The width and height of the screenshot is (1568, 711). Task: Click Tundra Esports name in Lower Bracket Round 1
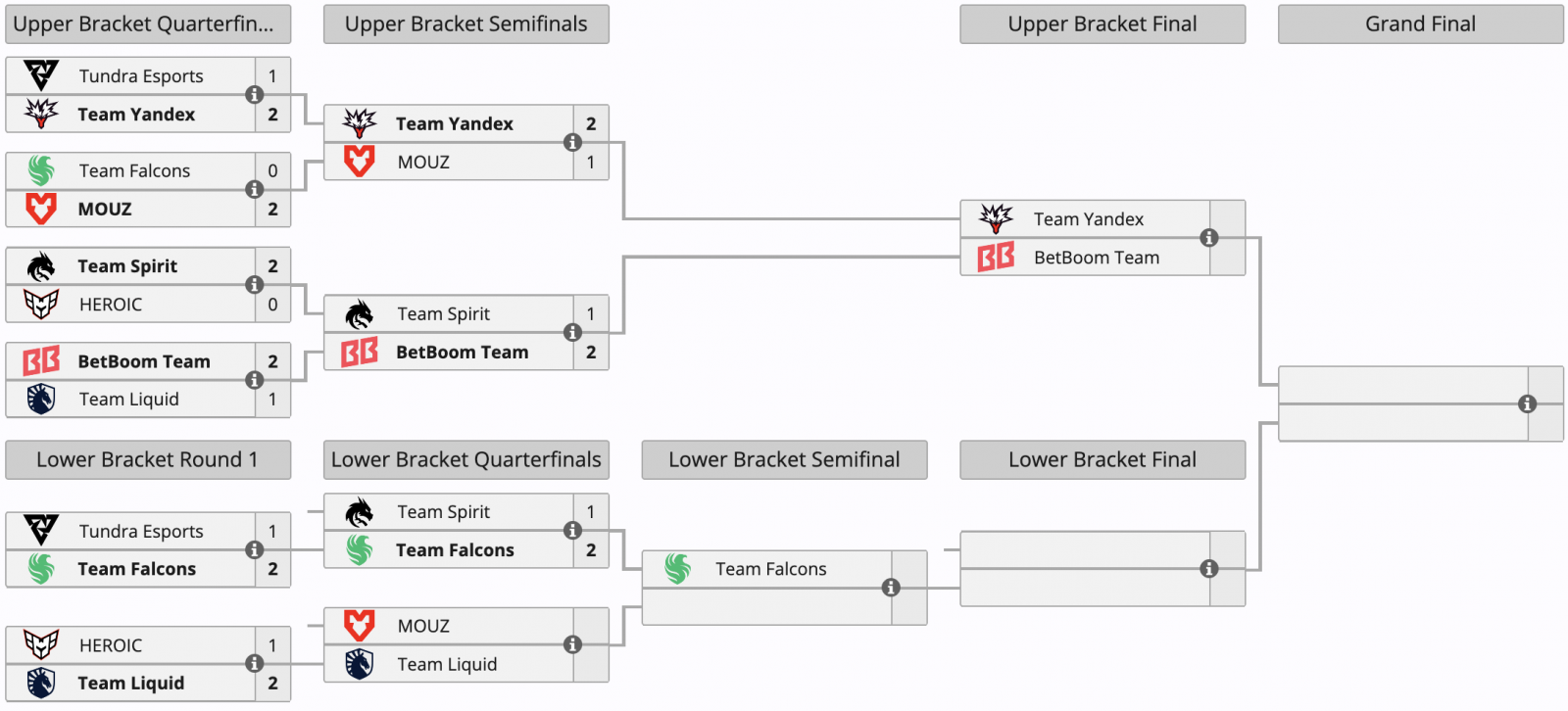(141, 531)
